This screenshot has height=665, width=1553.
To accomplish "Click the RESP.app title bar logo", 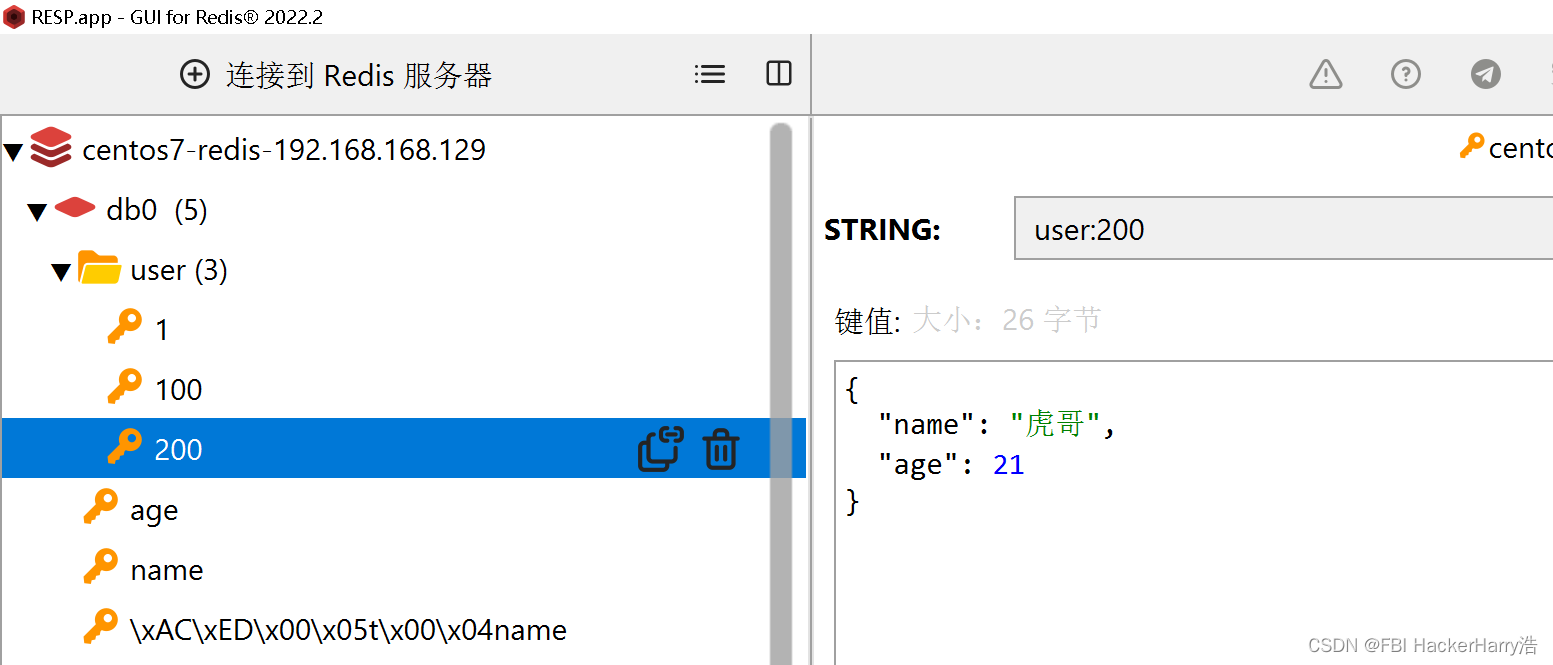I will click(x=14, y=17).
